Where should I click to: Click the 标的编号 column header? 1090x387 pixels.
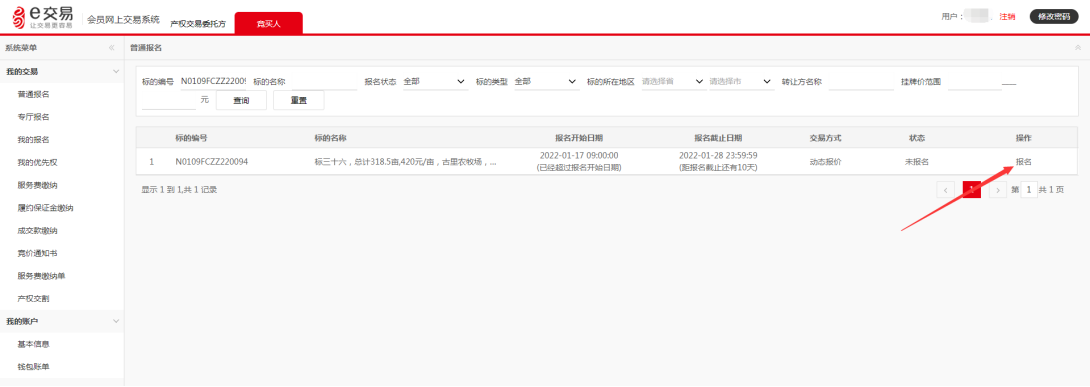pos(191,138)
